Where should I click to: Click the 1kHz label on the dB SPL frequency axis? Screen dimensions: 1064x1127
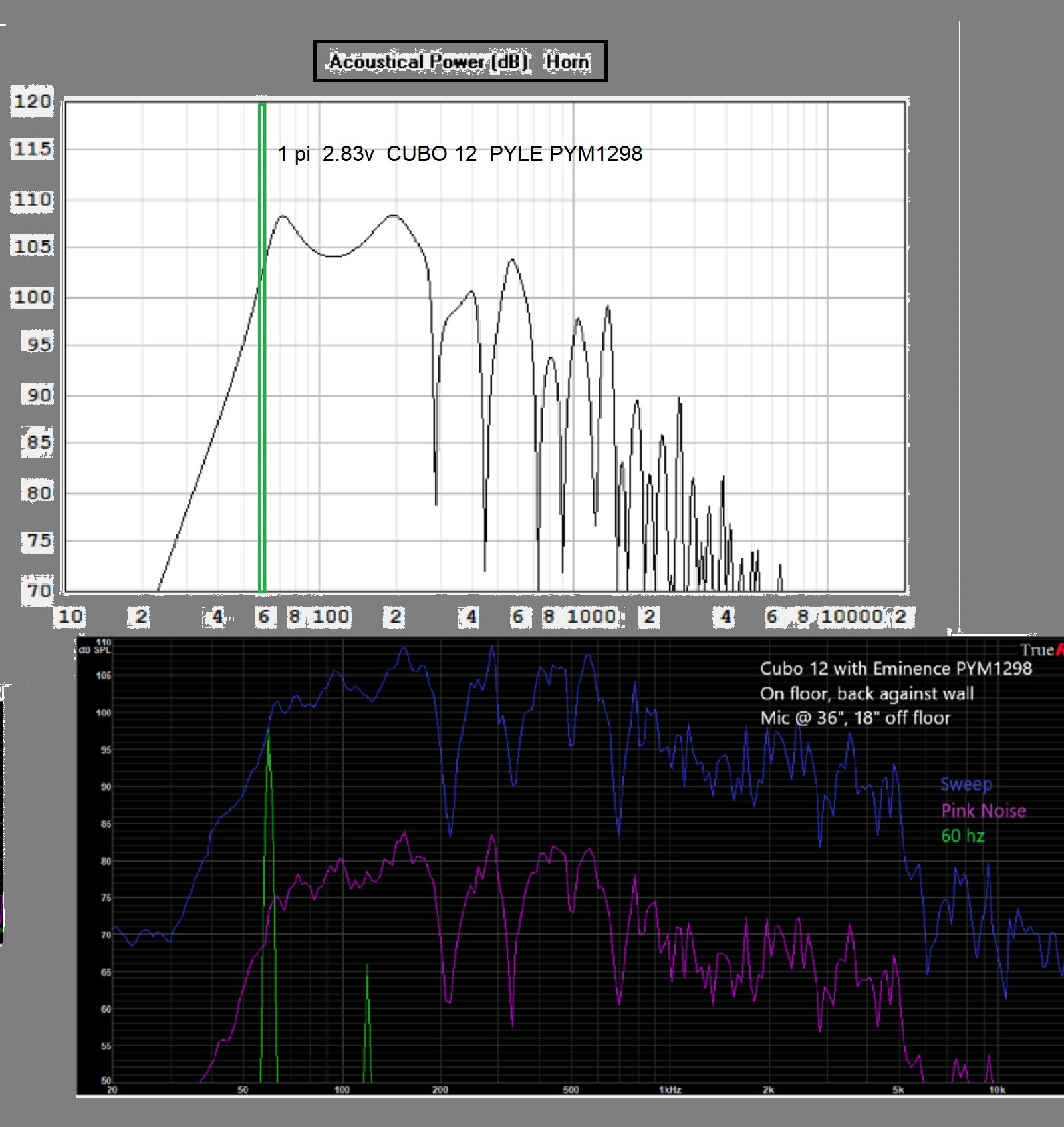670,1090
